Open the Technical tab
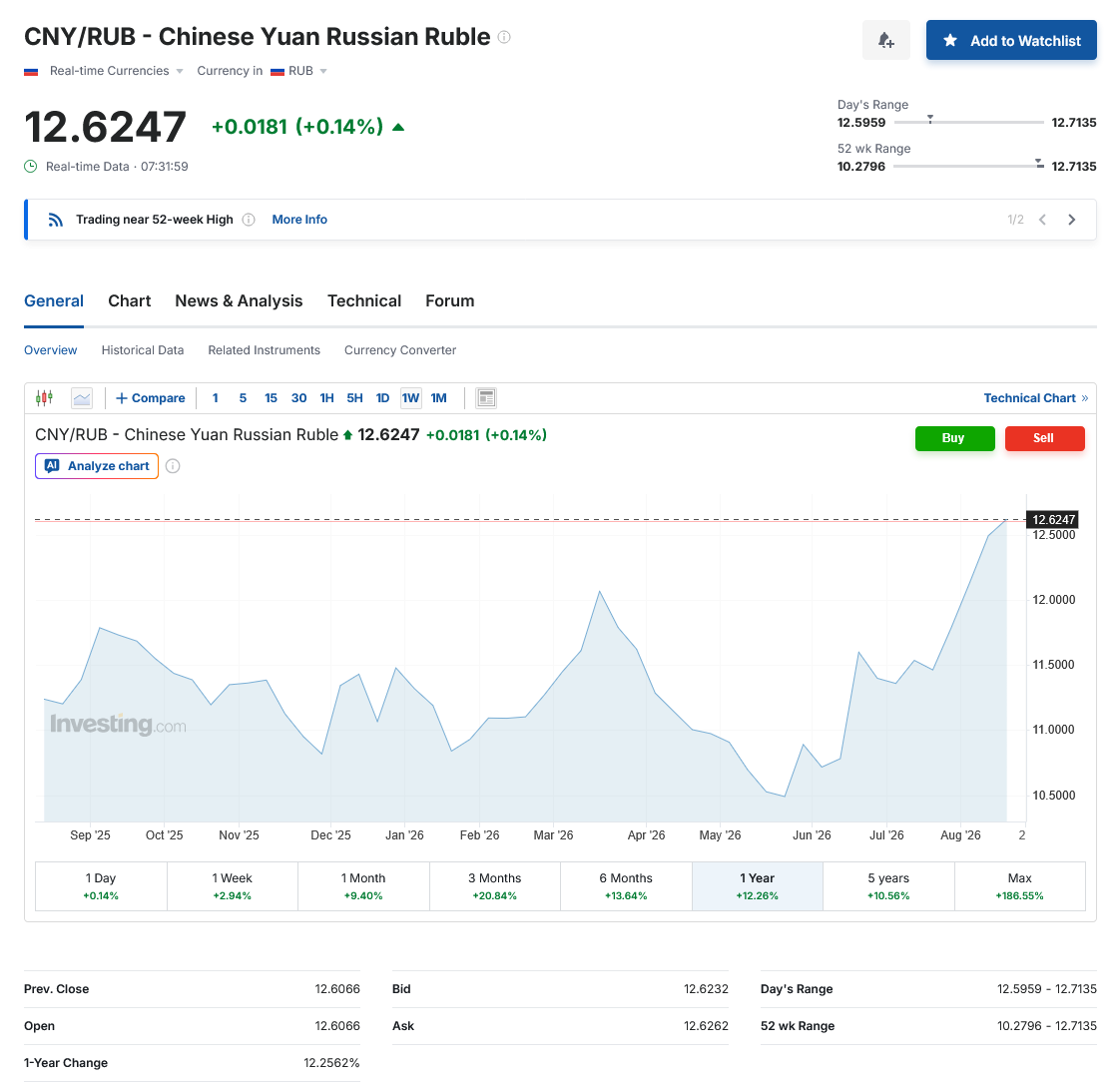This screenshot has width=1120, height=1088. coord(364,300)
